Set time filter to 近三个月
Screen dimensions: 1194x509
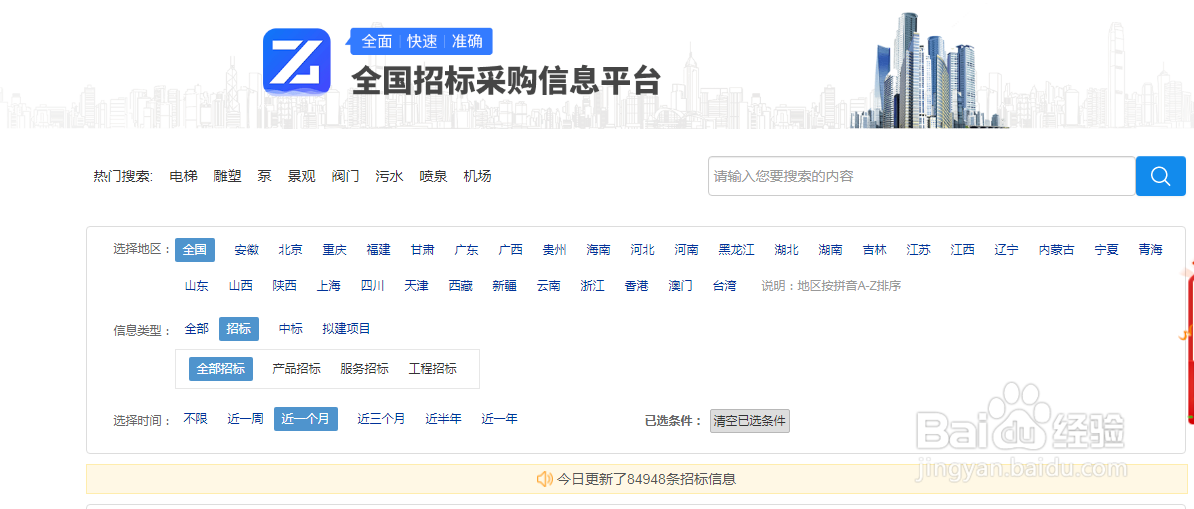382,419
